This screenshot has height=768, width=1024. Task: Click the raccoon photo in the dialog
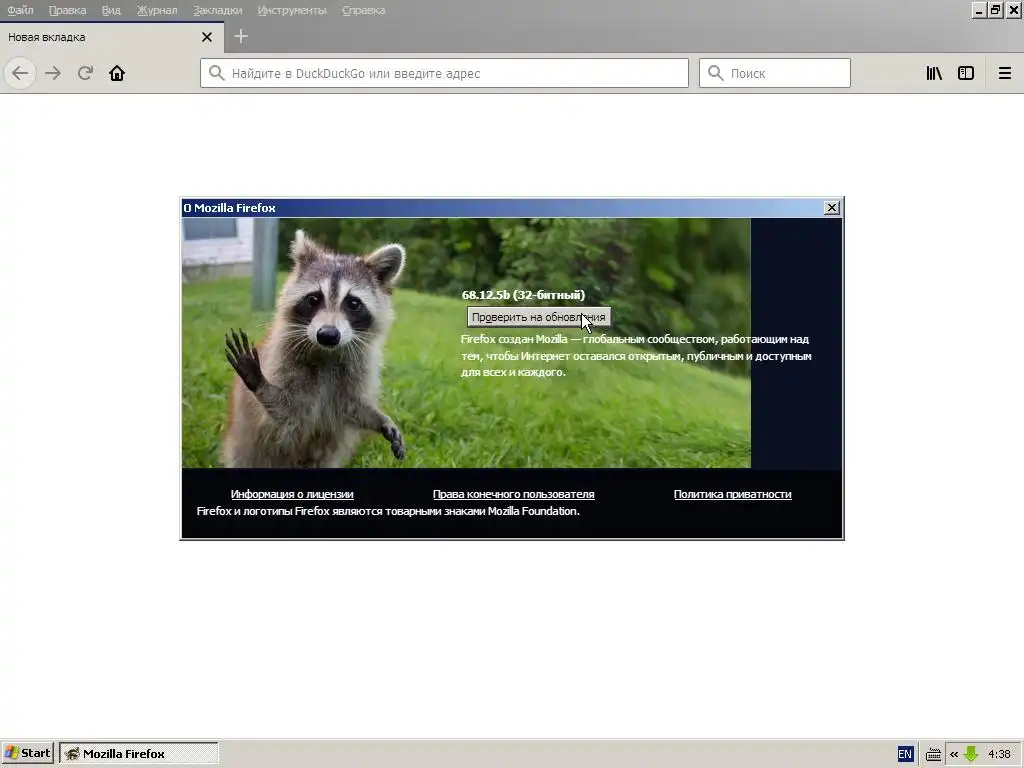466,343
